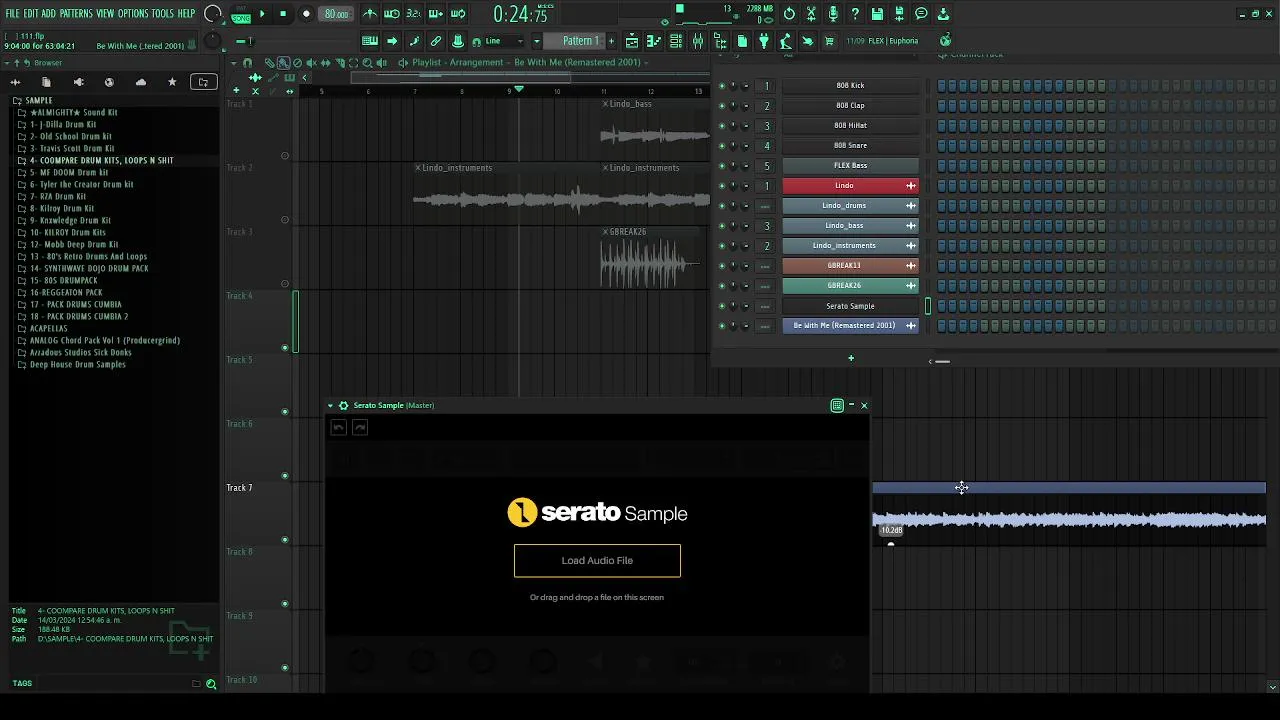The height and width of the screenshot is (720, 1280).
Task: Click the Play button in transport
Action: (x=262, y=14)
